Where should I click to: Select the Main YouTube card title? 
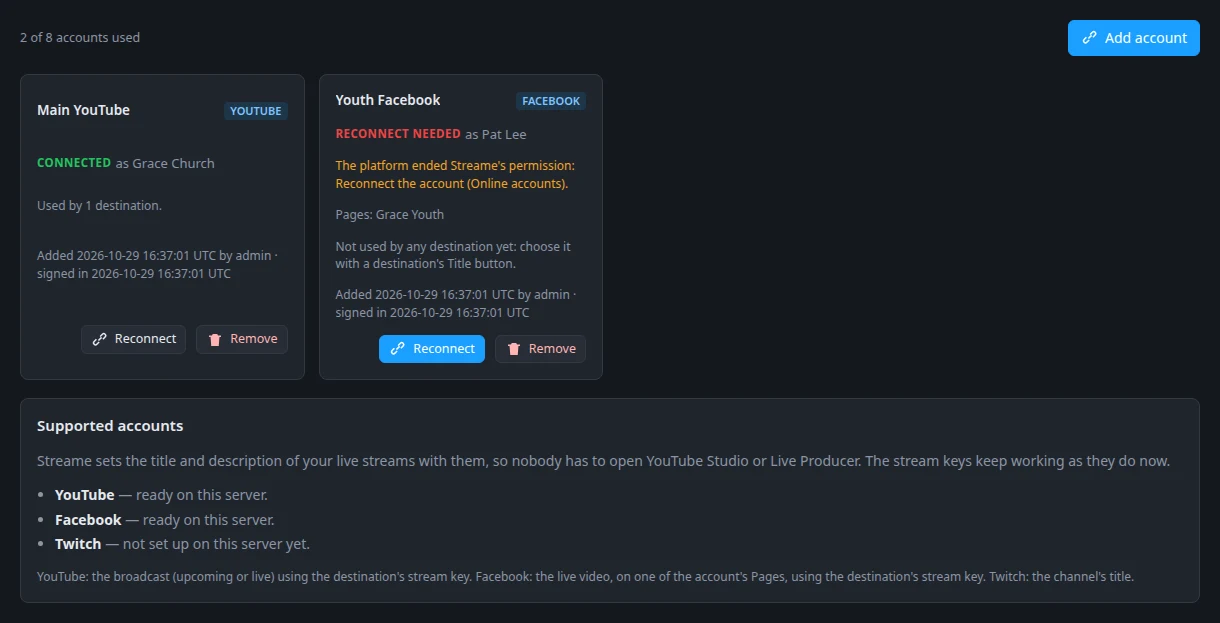83,110
